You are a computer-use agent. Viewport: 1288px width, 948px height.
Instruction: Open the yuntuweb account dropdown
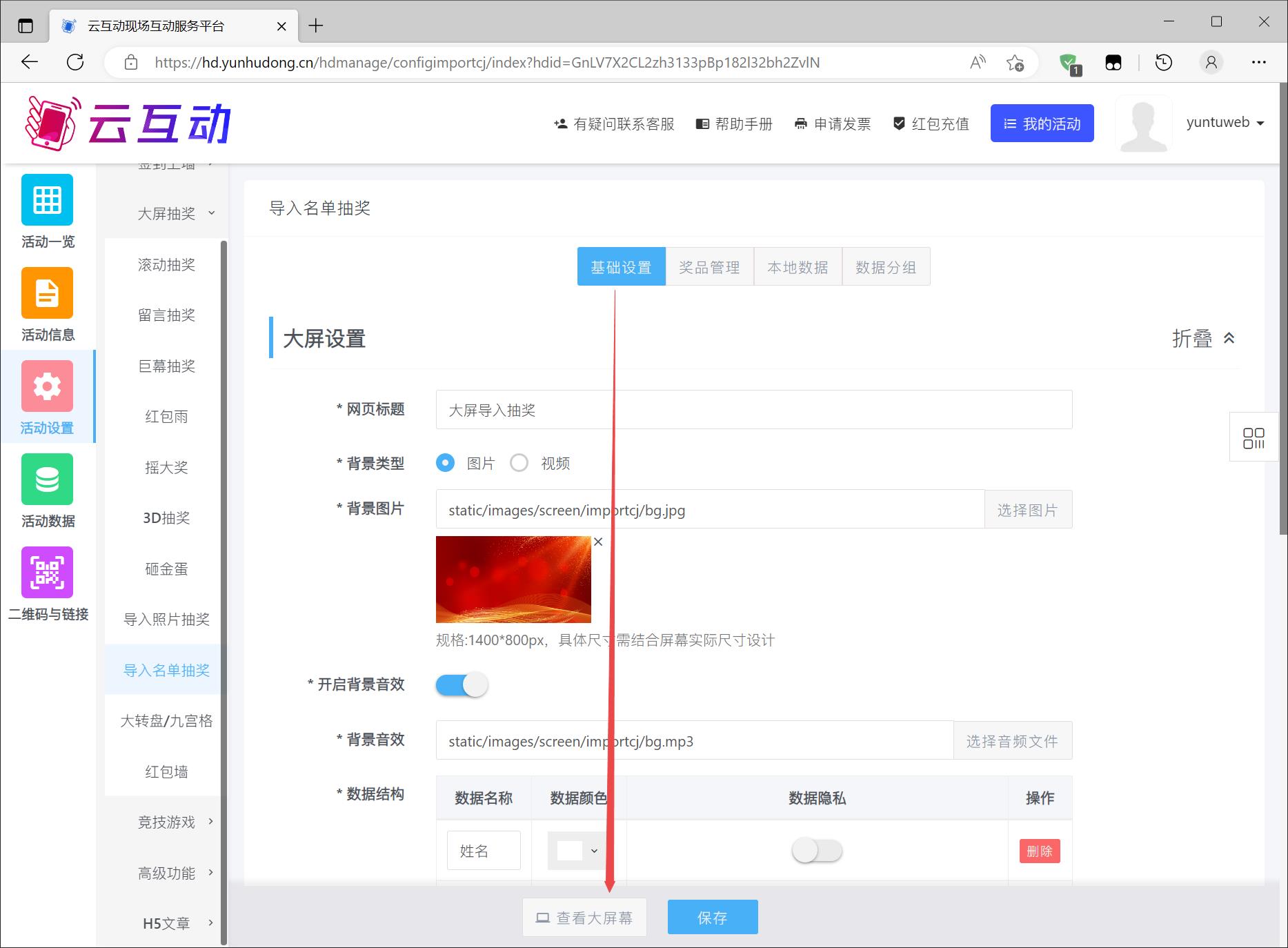pos(1225,123)
